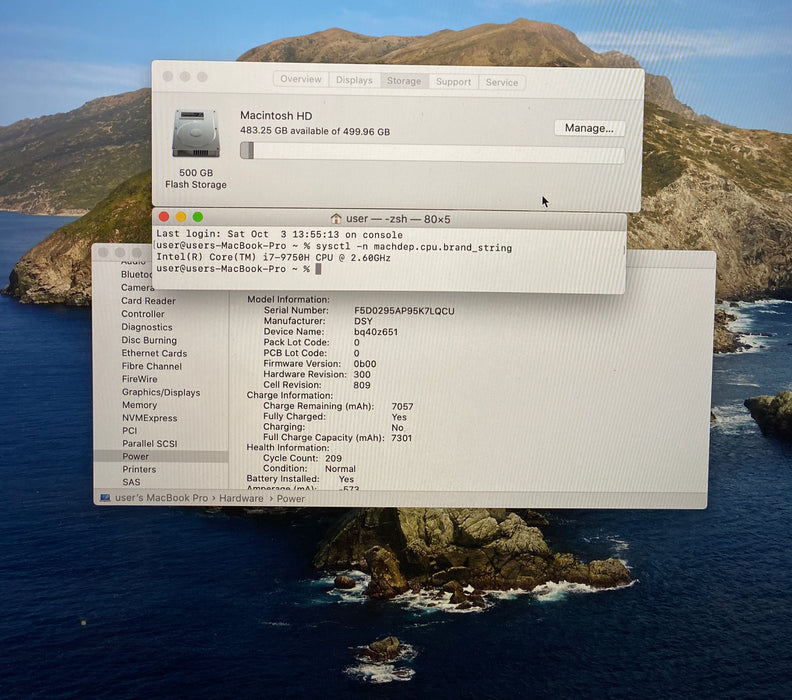Click the sysctl command line in Terminal
This screenshot has height=700, width=792.
(x=334, y=246)
